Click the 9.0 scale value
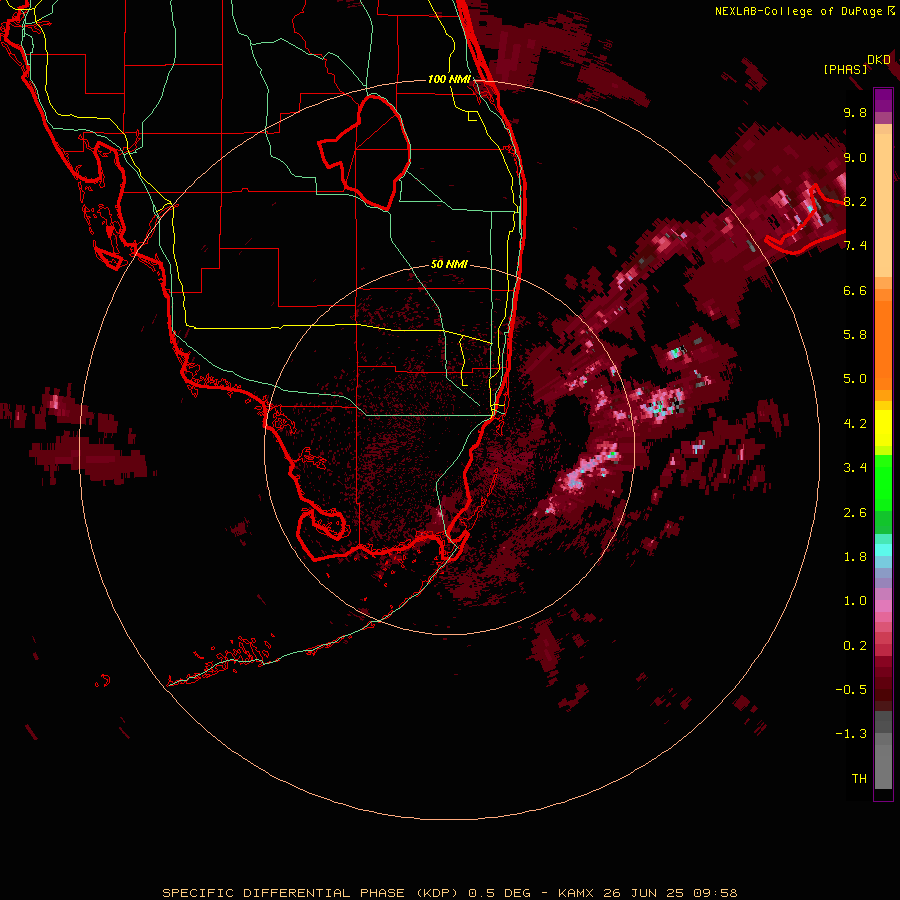Screen dimensions: 900x900 pos(855,157)
